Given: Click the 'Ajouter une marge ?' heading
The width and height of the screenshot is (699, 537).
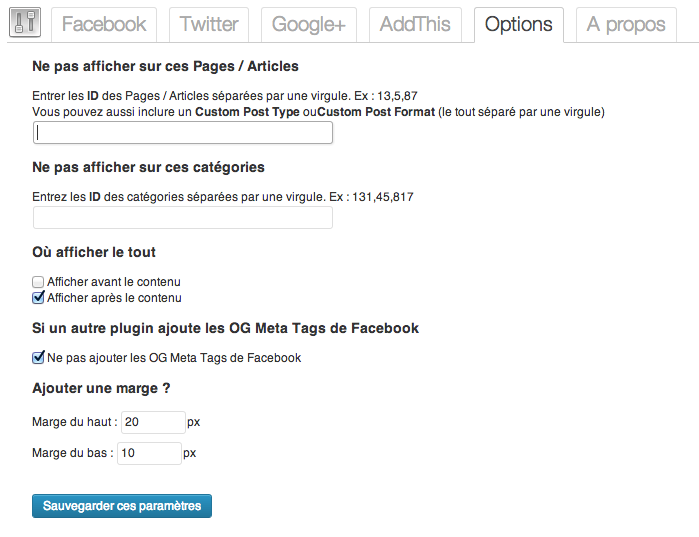Looking at the screenshot, I should tap(100, 387).
